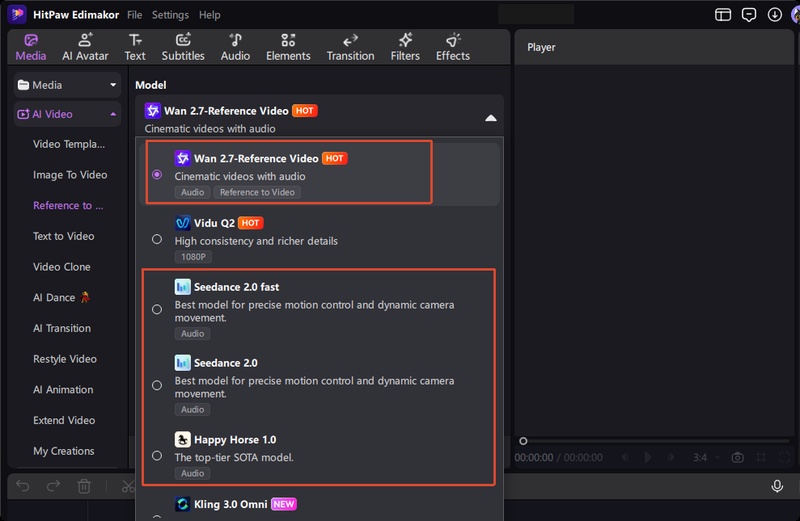Click the Audio tag under Happy Horse 1.0
The width and height of the screenshot is (800, 521).
tap(192, 474)
